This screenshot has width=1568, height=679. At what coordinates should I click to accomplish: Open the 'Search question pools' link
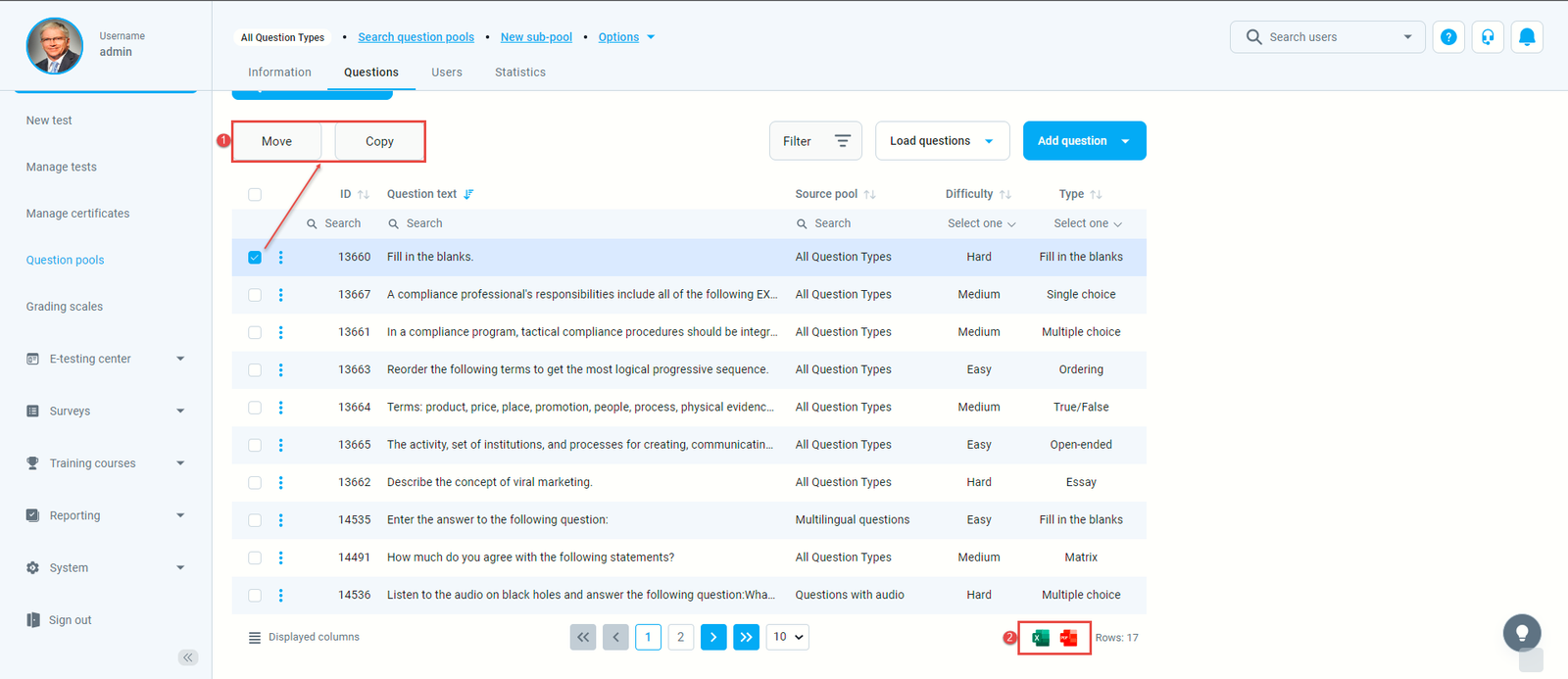[416, 37]
